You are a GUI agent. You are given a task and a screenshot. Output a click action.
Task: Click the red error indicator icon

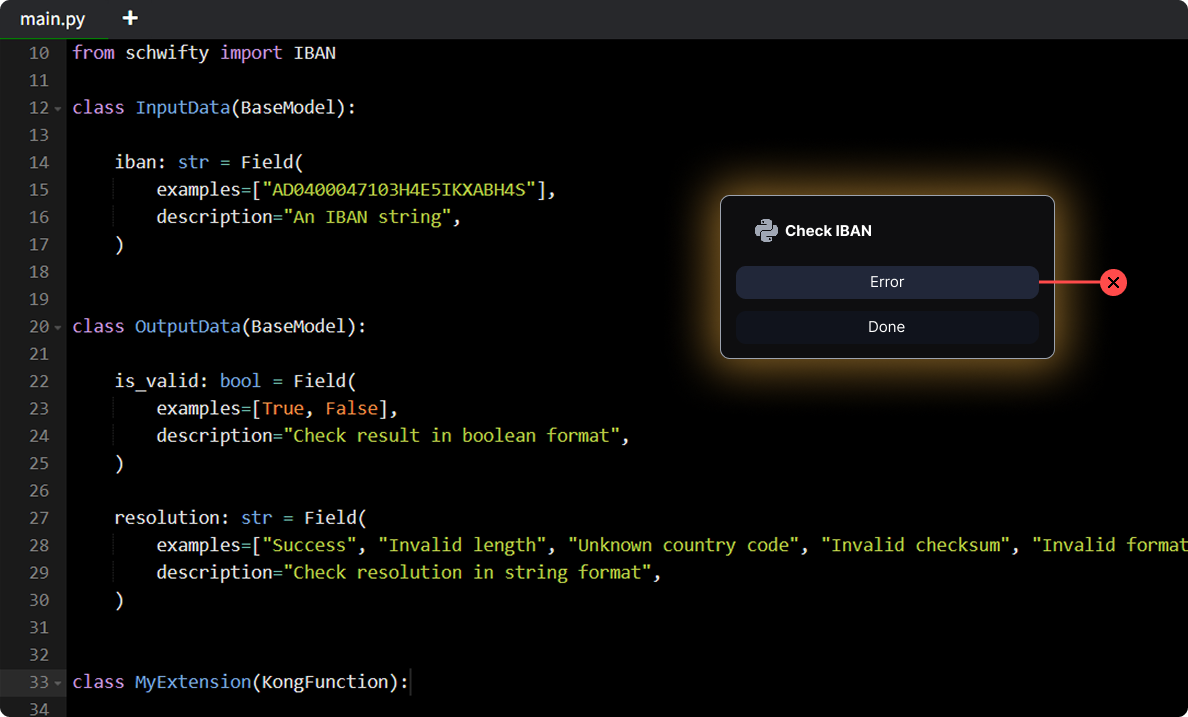pyautogui.click(x=1113, y=282)
